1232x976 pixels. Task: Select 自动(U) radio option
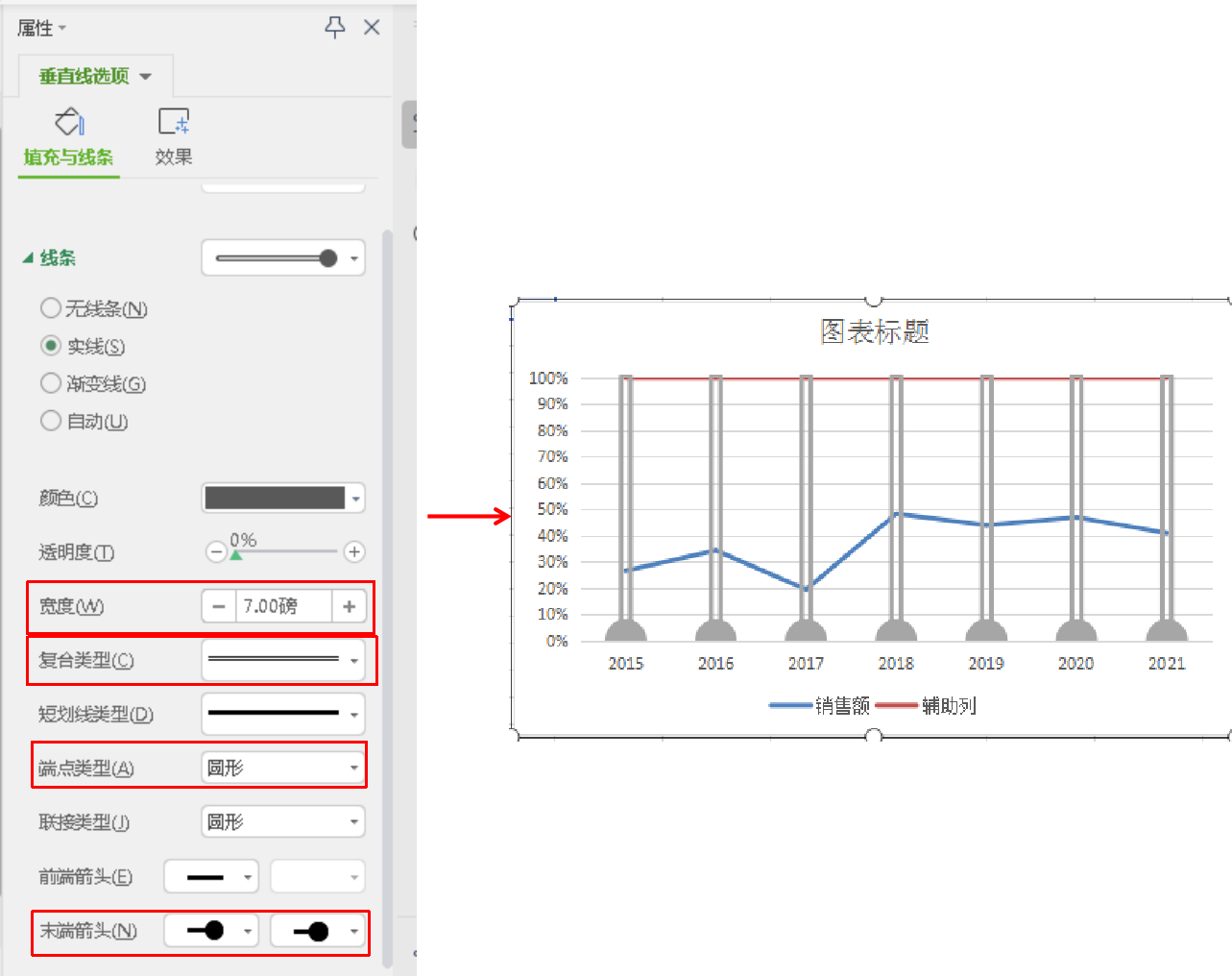click(x=51, y=420)
